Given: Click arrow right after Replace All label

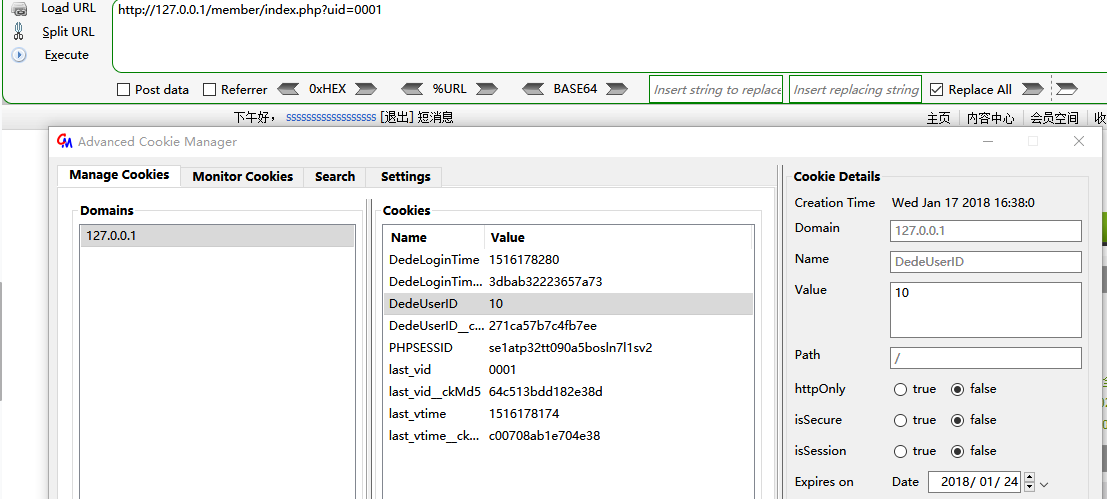Looking at the screenshot, I should point(1032,89).
